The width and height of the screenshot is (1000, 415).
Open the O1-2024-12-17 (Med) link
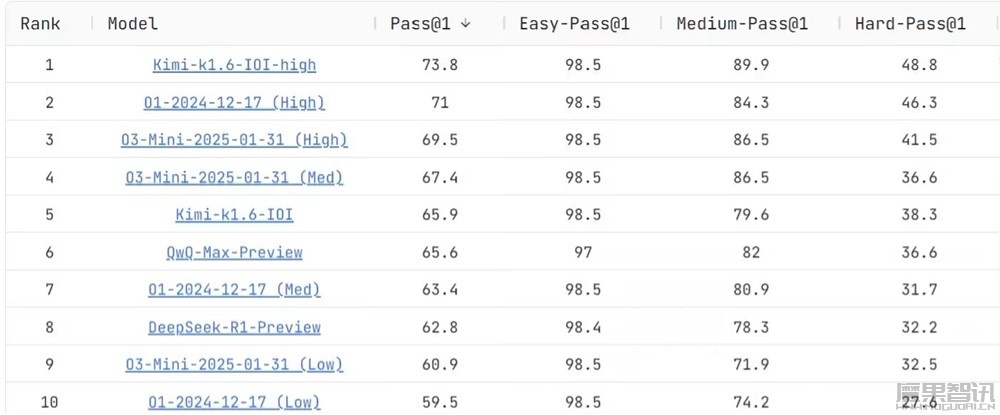click(234, 289)
